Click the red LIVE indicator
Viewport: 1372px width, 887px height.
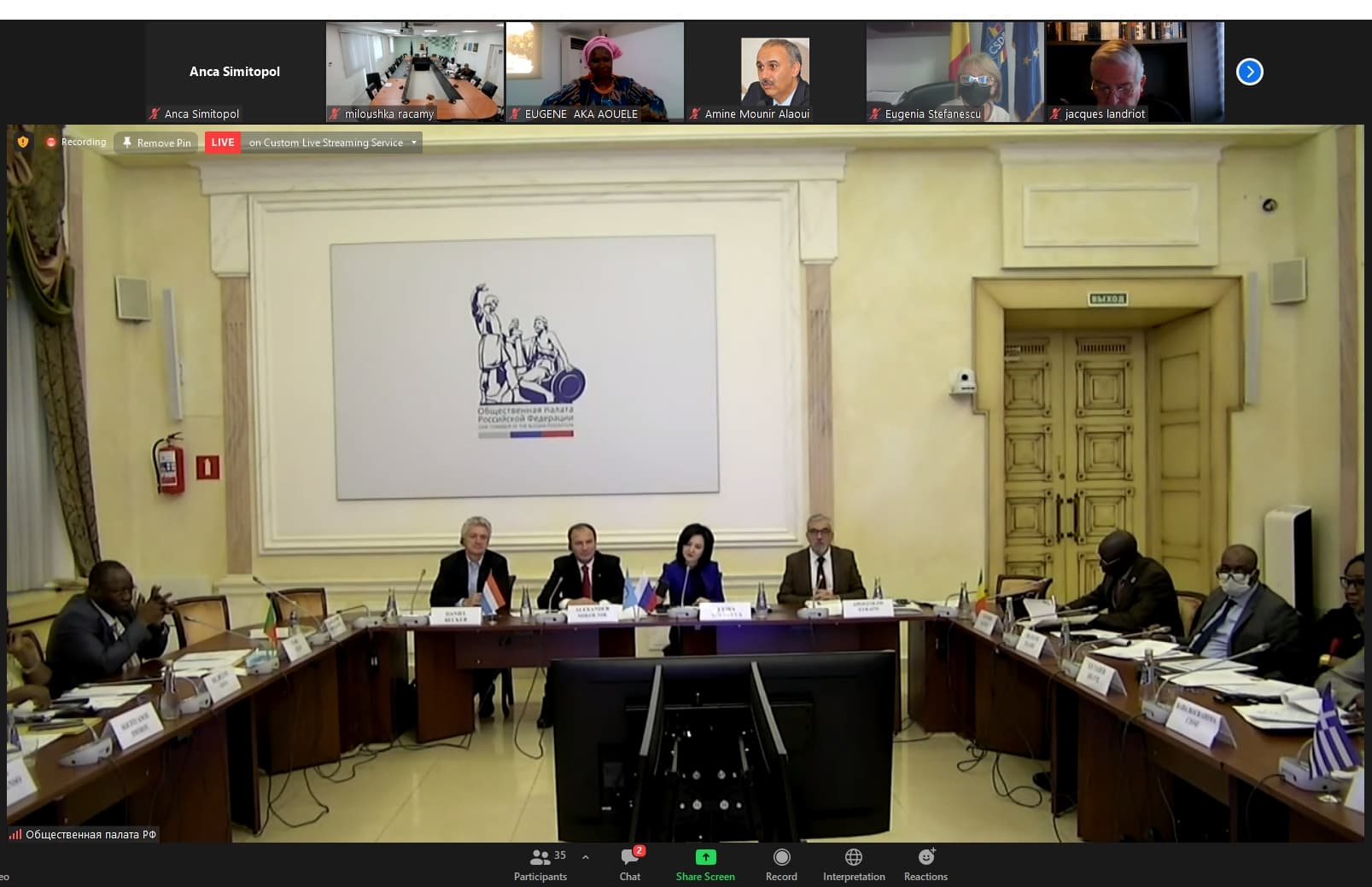click(223, 143)
